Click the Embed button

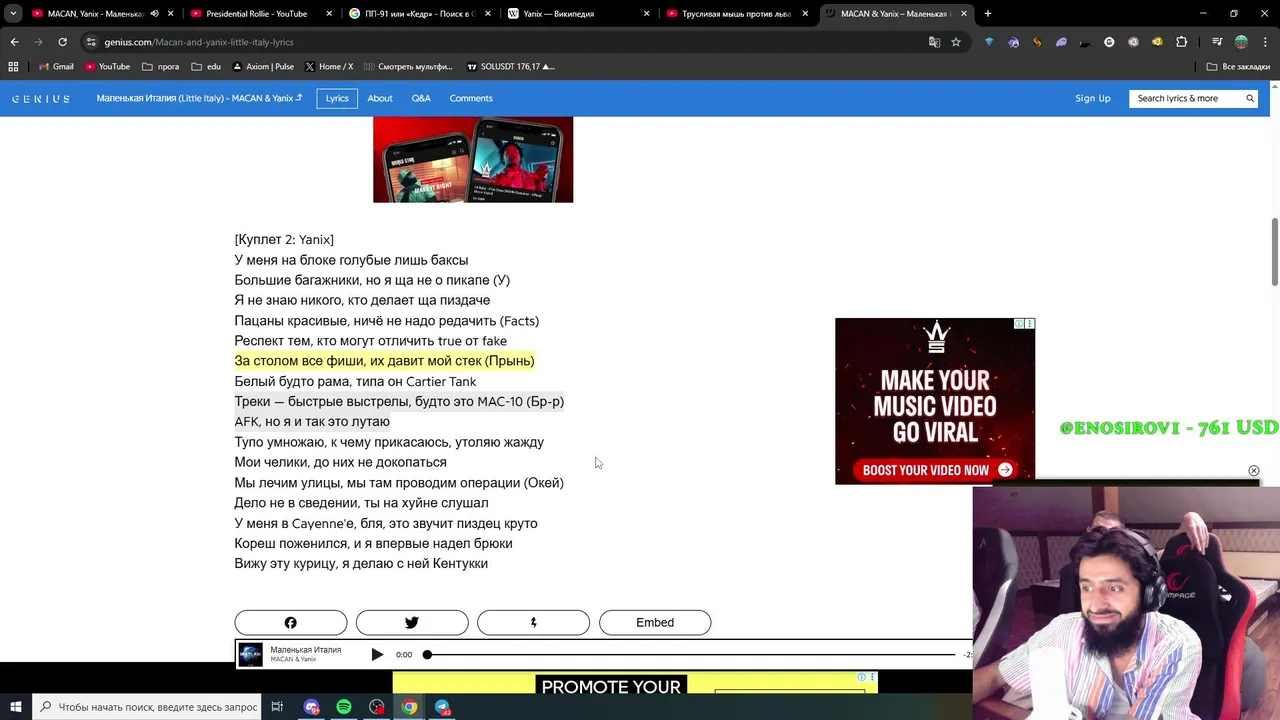coord(655,622)
